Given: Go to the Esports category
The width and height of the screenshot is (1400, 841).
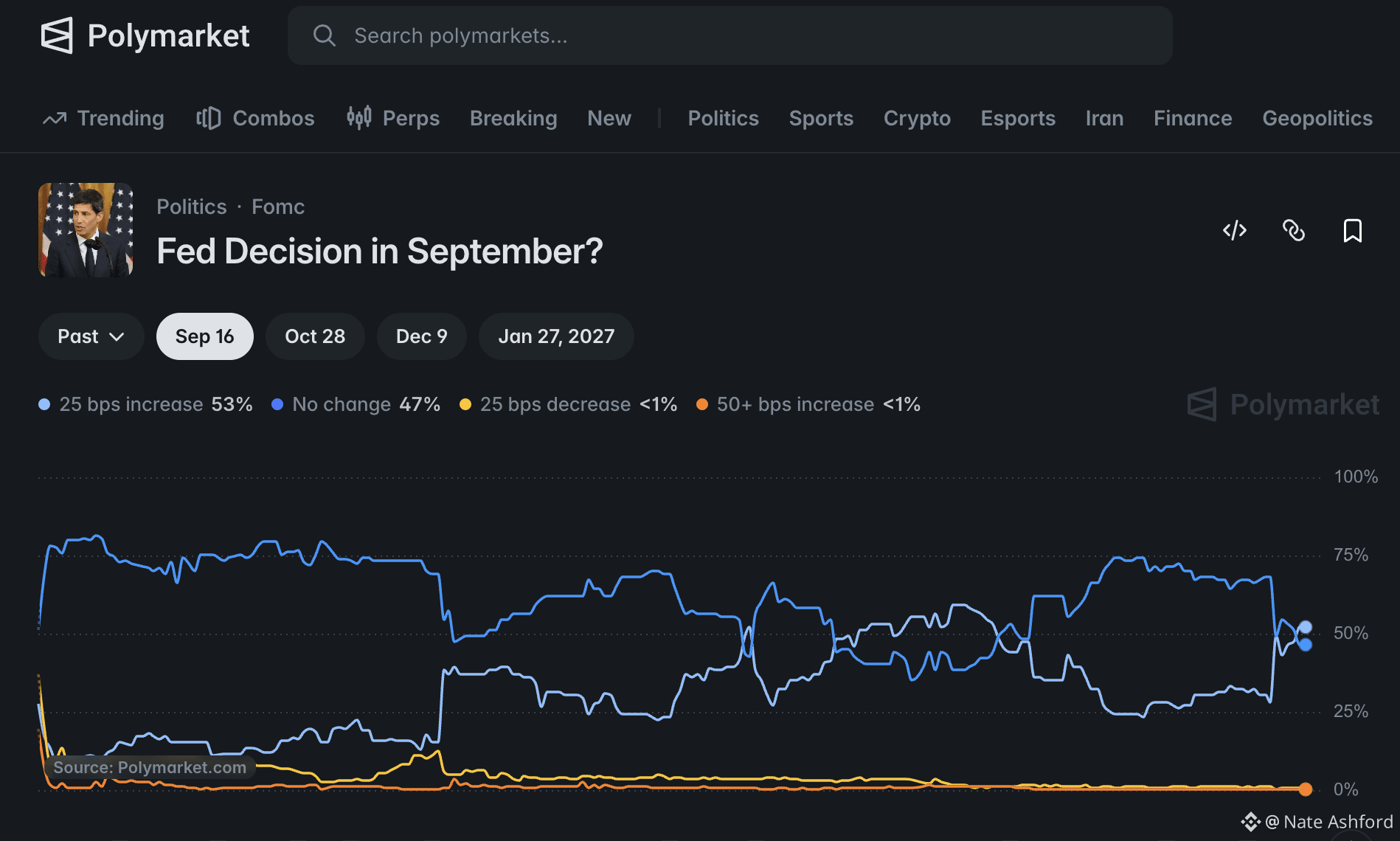Looking at the screenshot, I should coord(1018,118).
